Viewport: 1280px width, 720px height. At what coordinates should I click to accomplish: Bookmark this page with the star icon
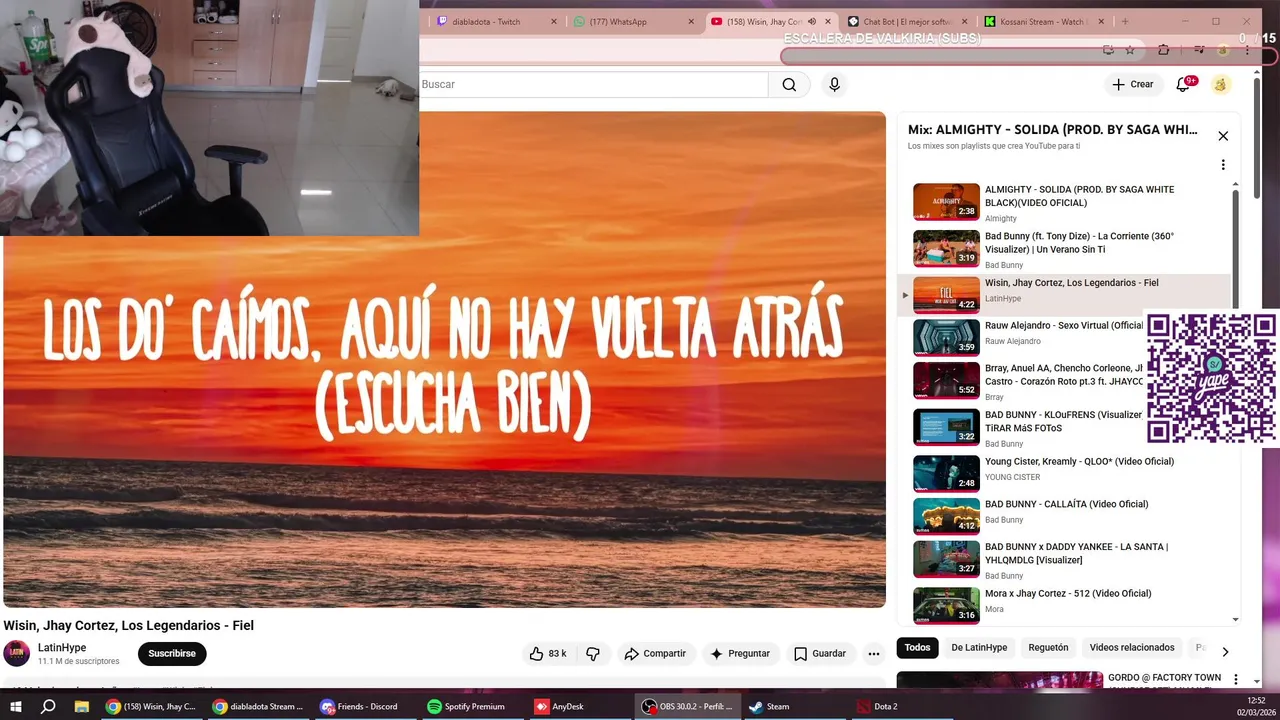pos(1130,50)
